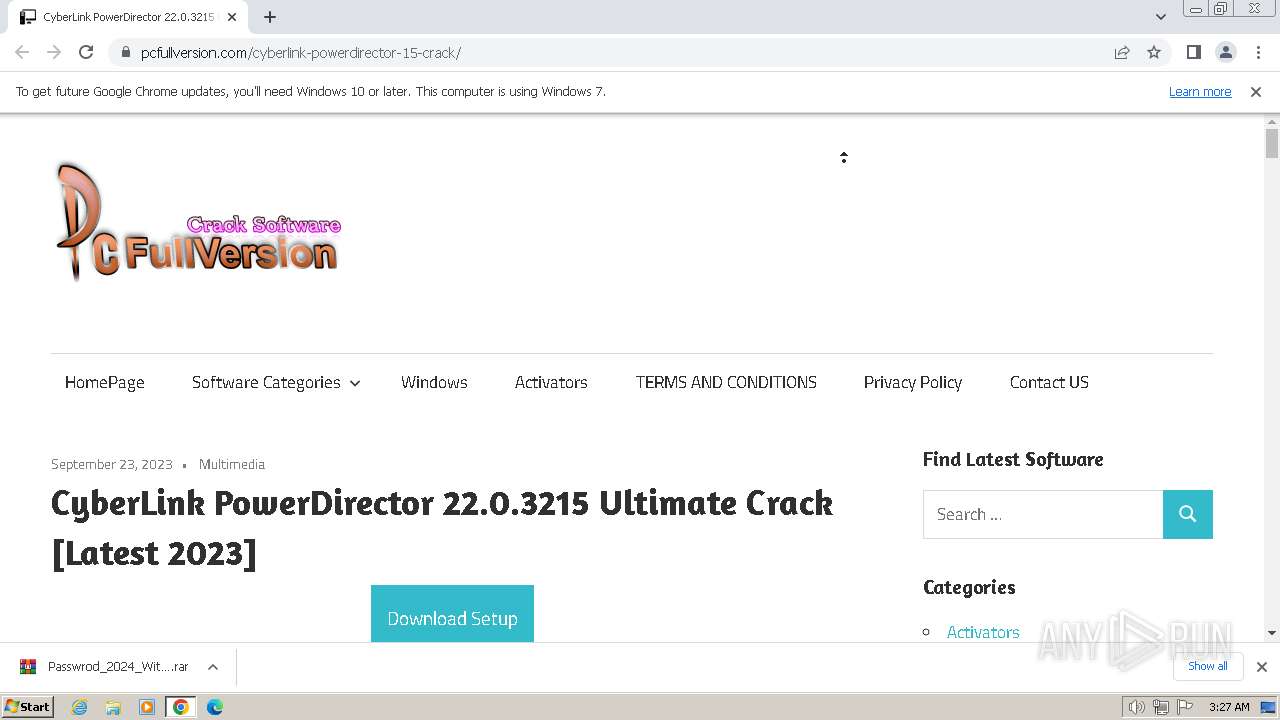
Task: Click the network tray icon
Action: [x=1160, y=707]
